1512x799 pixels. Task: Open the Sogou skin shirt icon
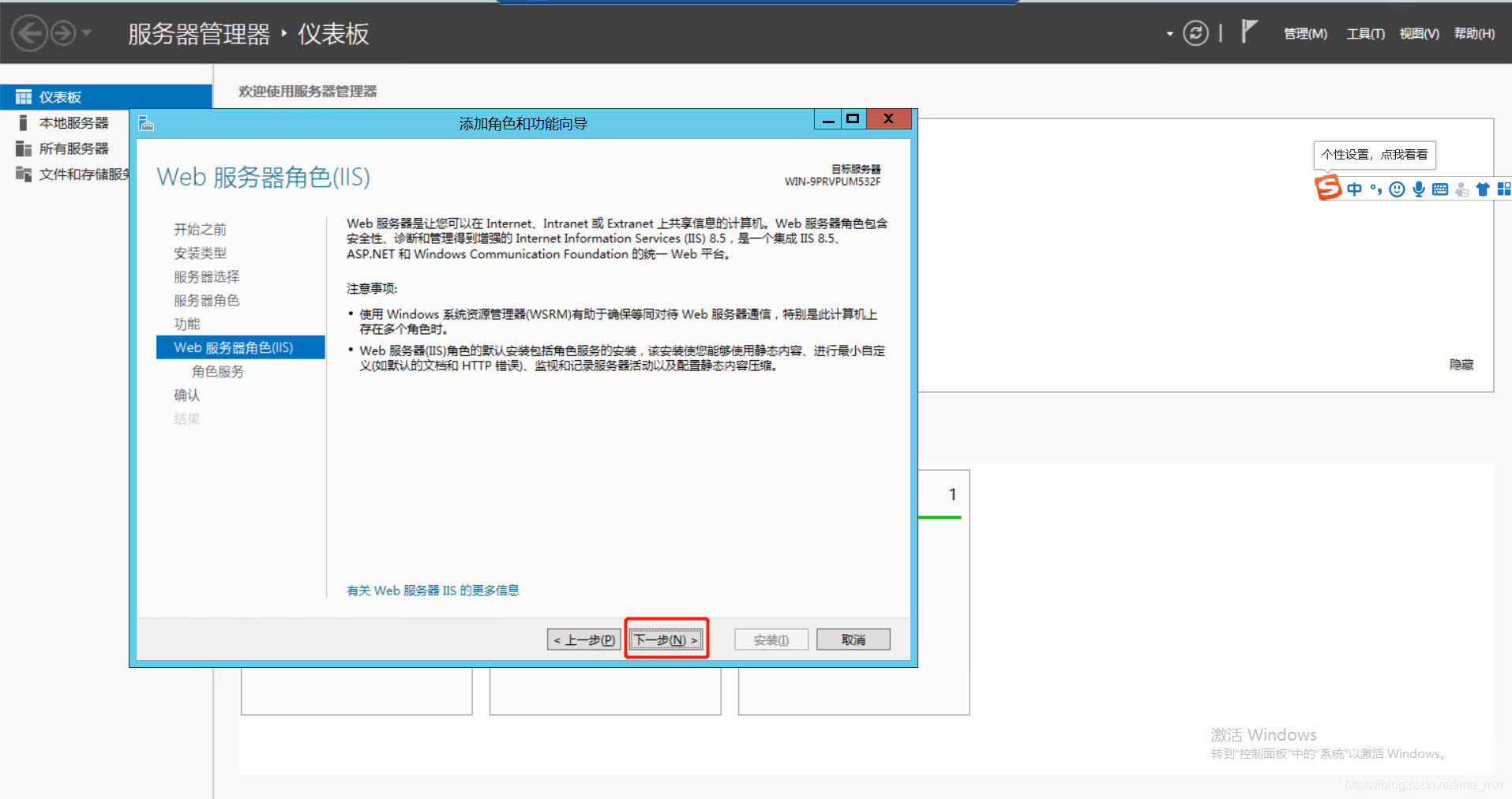click(1483, 189)
